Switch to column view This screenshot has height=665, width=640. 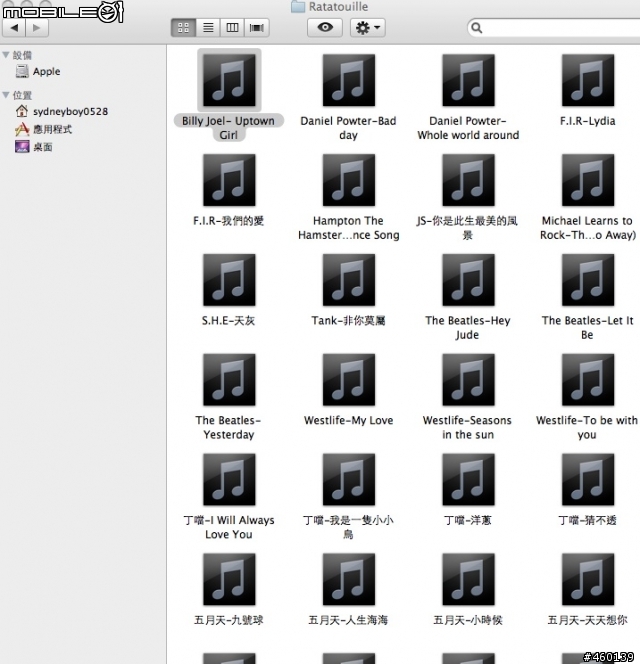(232, 28)
